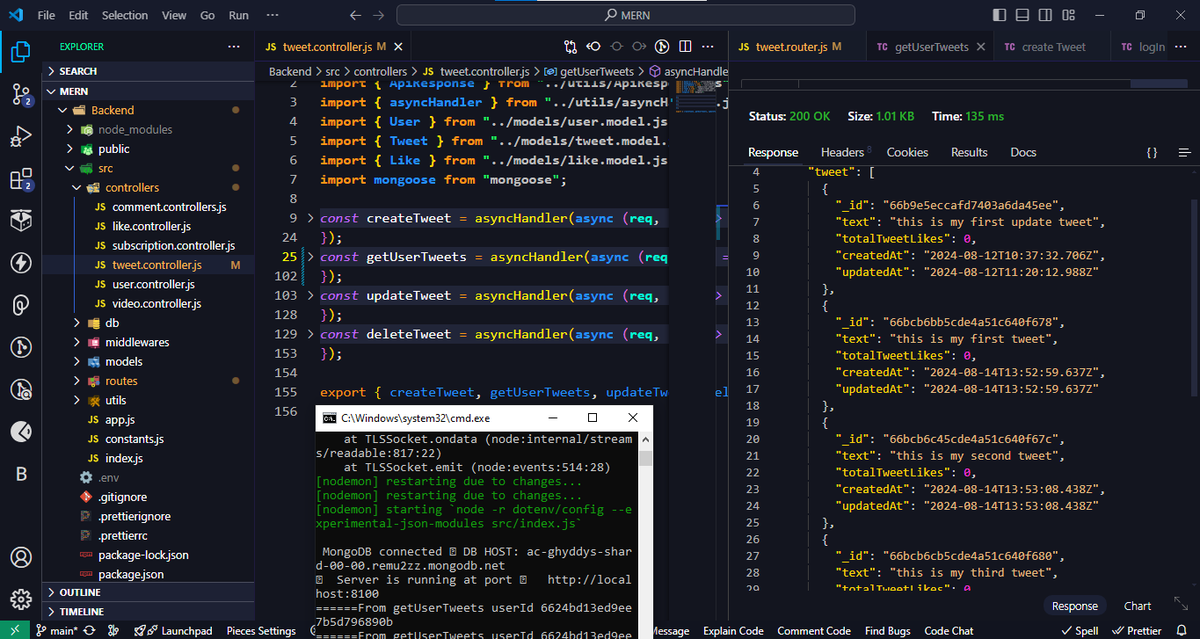Close the tweet.controller.js tab
This screenshot has width=1200, height=639.
click(x=397, y=47)
